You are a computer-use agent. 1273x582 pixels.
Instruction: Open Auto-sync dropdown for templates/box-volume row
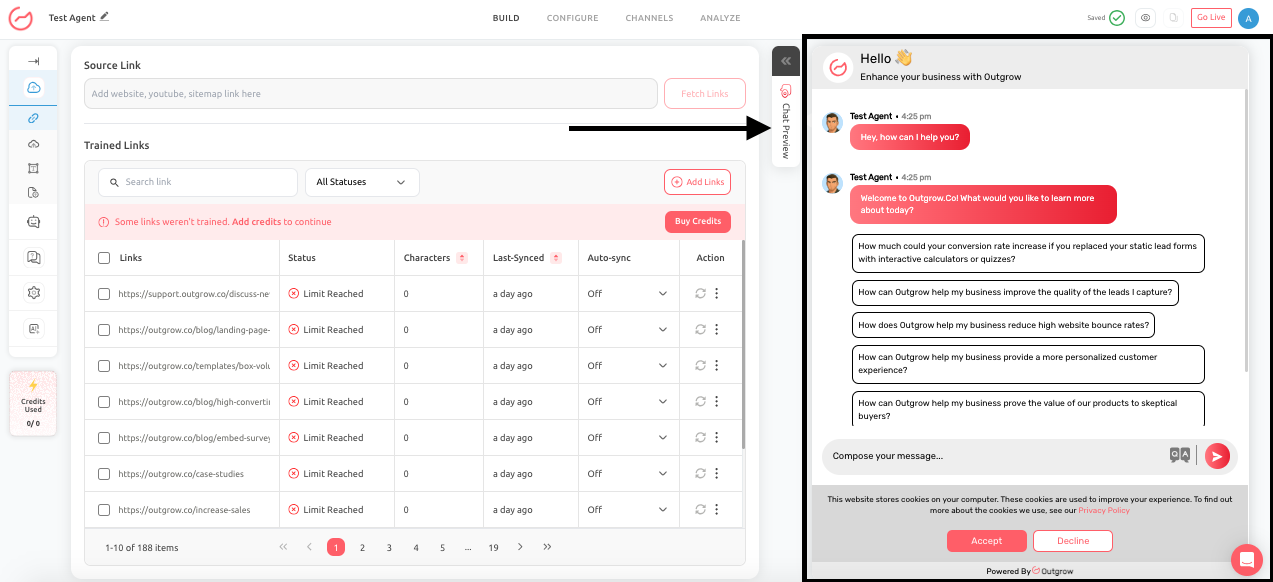click(x=627, y=366)
